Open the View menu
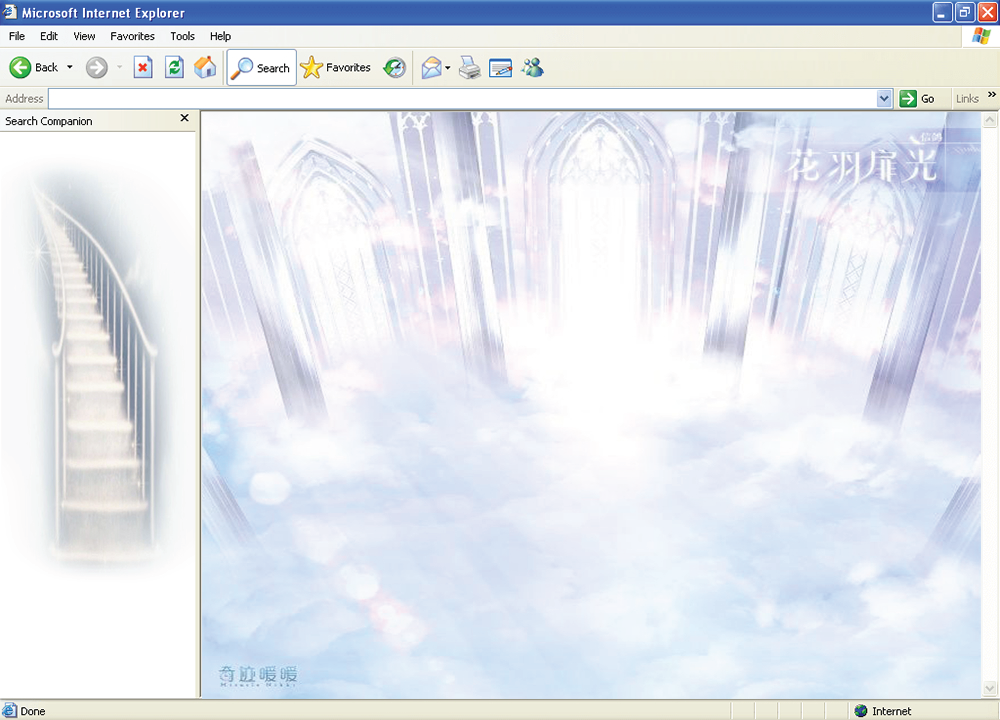 [x=84, y=36]
